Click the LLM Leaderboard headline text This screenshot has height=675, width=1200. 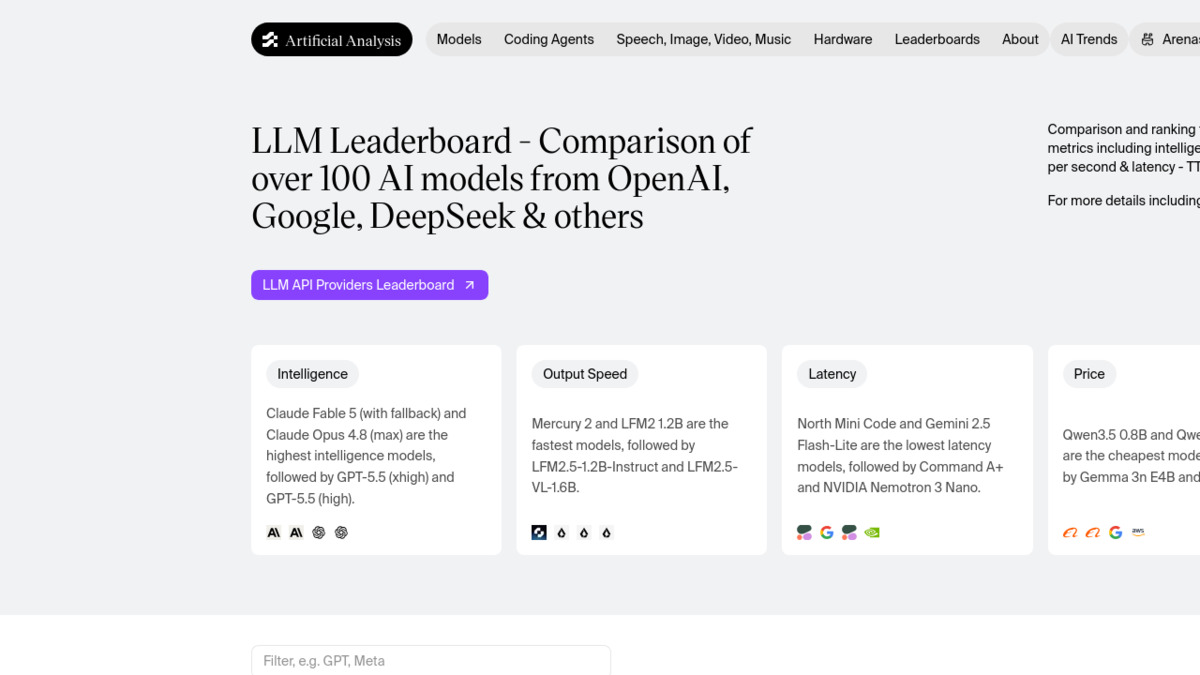pyautogui.click(x=501, y=179)
